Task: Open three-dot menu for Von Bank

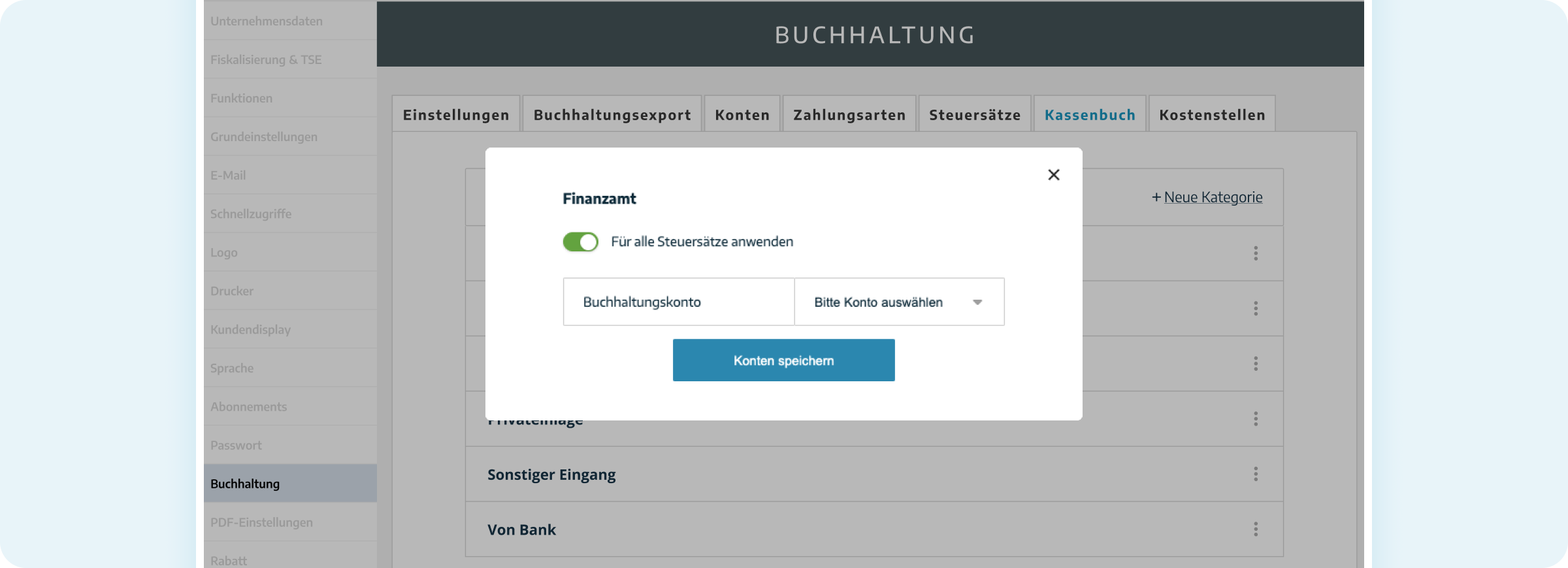Action: (x=1255, y=529)
